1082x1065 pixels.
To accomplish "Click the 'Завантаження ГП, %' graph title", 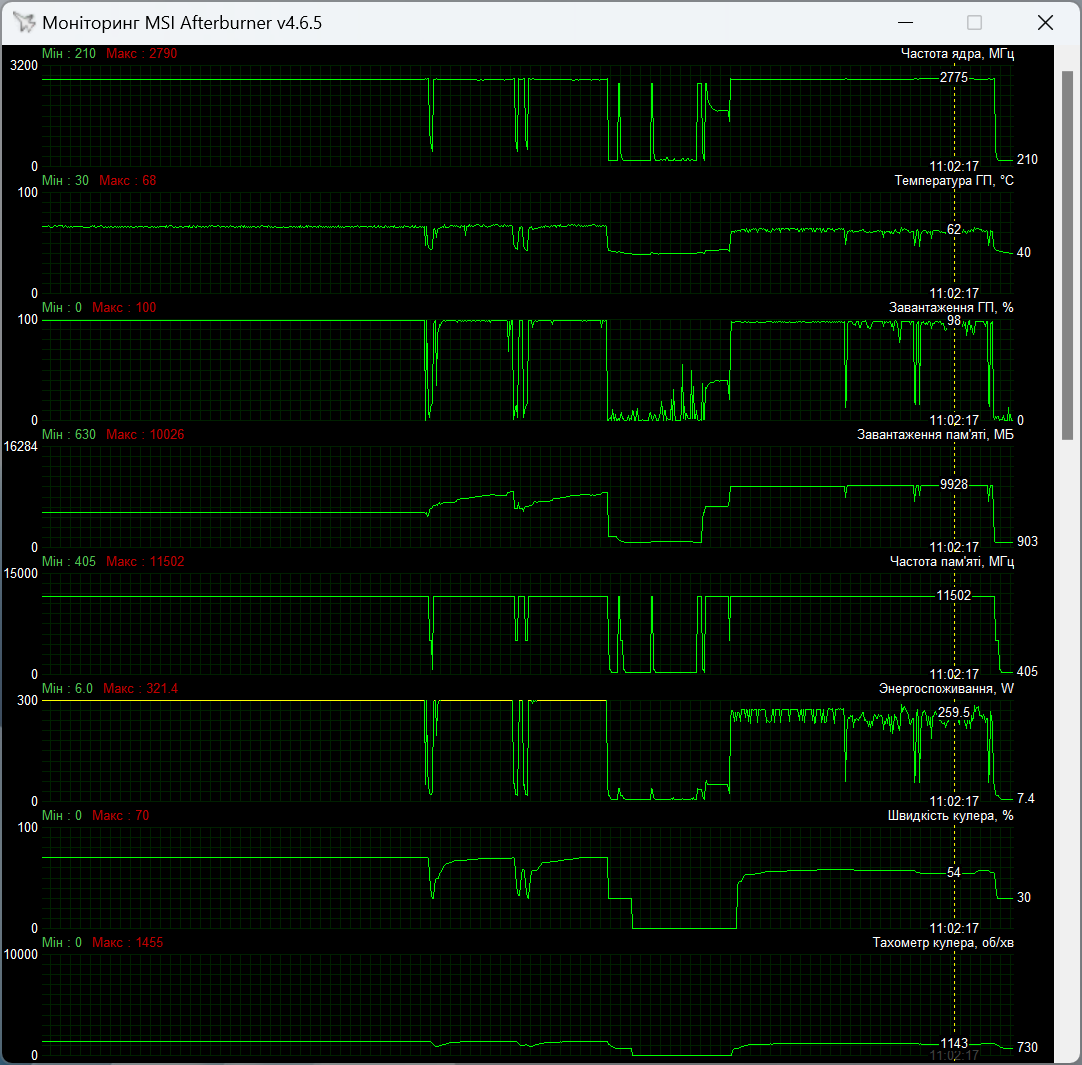I will tap(951, 308).
